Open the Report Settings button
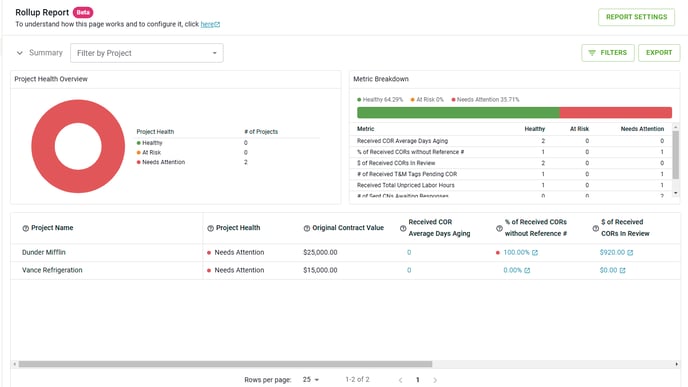Screen dimensions: 688x387 click(x=636, y=17)
